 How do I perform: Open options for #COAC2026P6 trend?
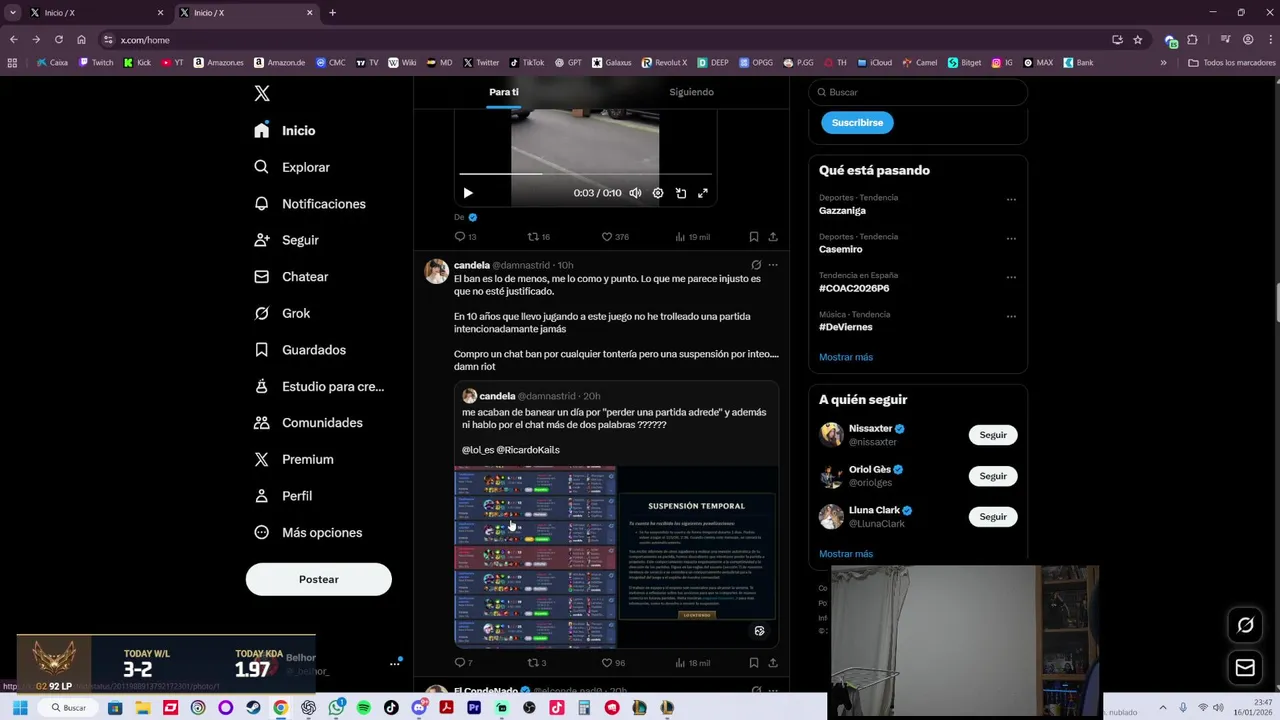click(x=1011, y=277)
